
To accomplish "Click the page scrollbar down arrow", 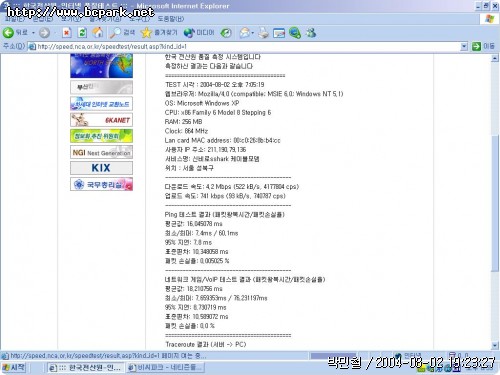I will (495, 346).
